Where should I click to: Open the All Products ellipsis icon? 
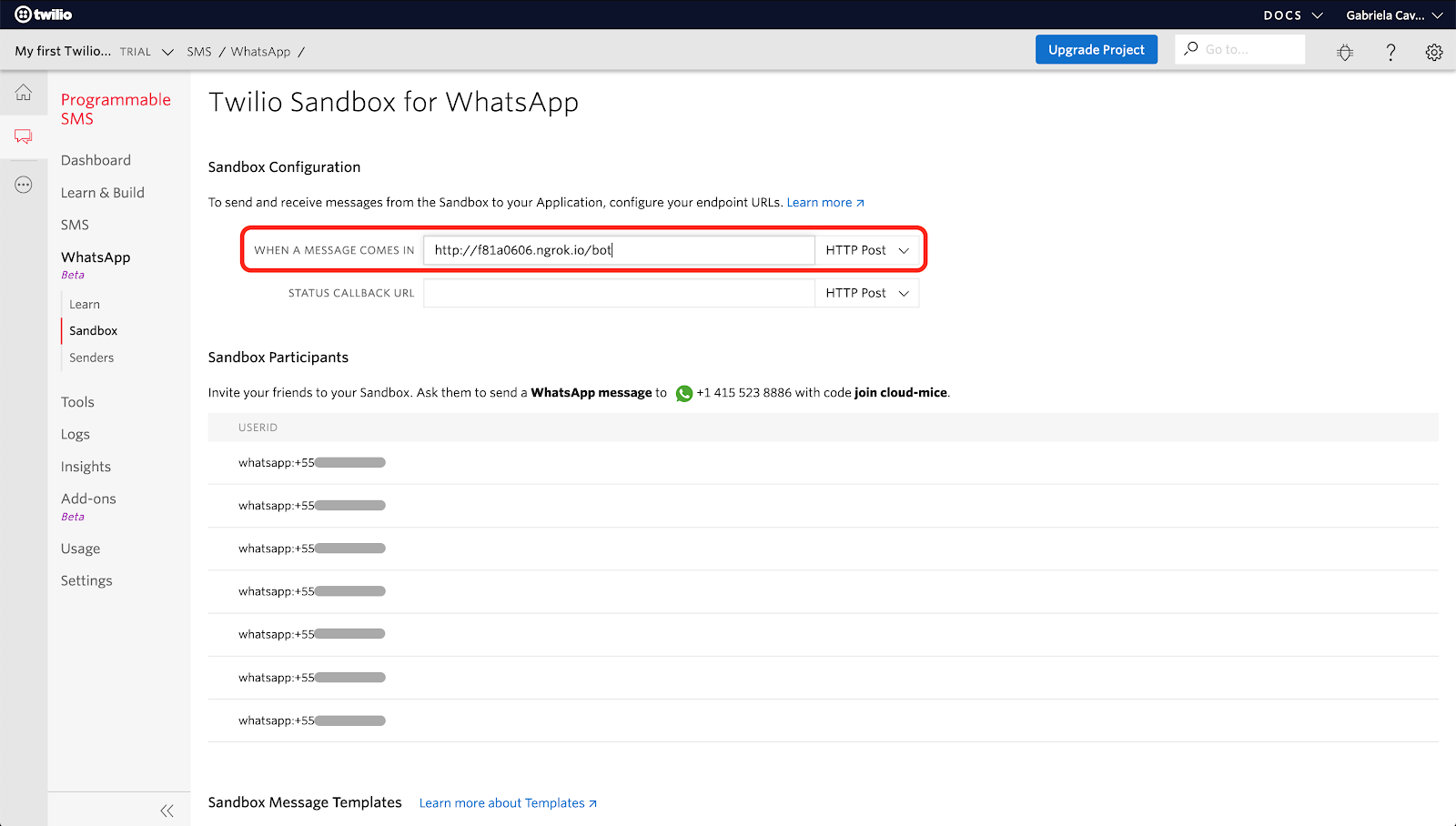click(24, 185)
